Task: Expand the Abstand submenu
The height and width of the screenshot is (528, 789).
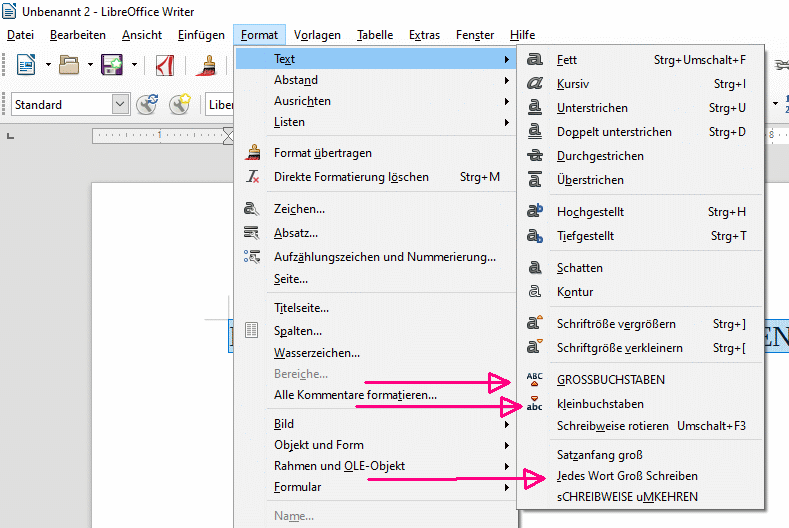Action: click(x=376, y=80)
